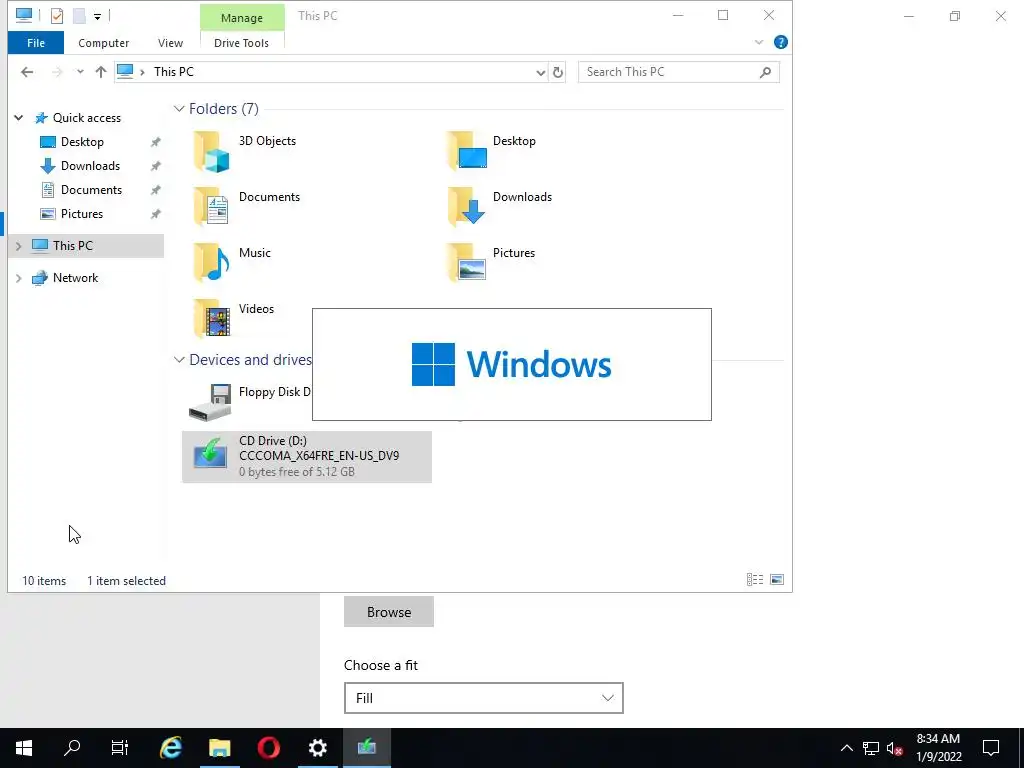Select Pictures in the navigation pane

pos(82,214)
